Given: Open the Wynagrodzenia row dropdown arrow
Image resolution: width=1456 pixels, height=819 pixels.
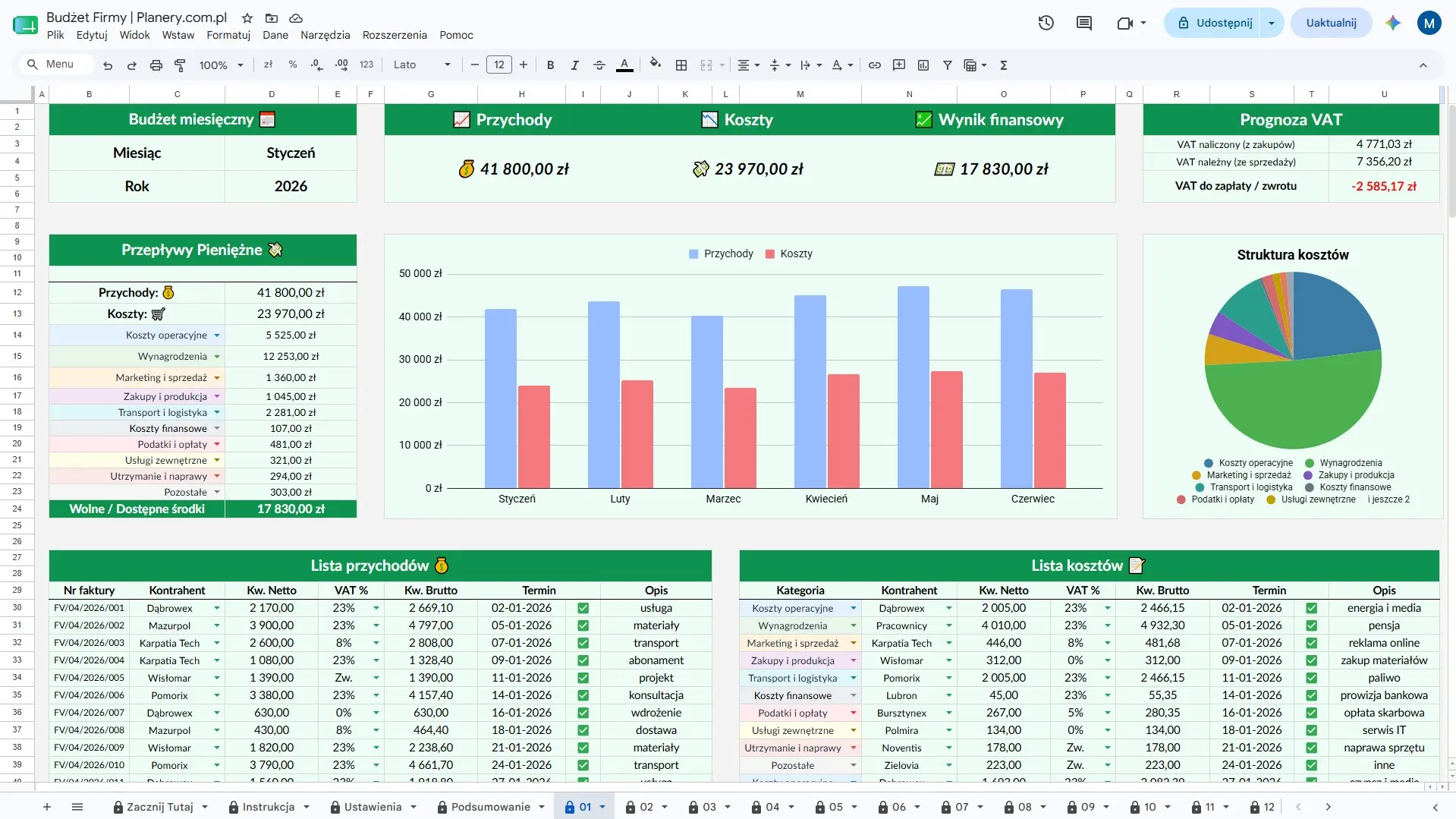Looking at the screenshot, I should [217, 356].
